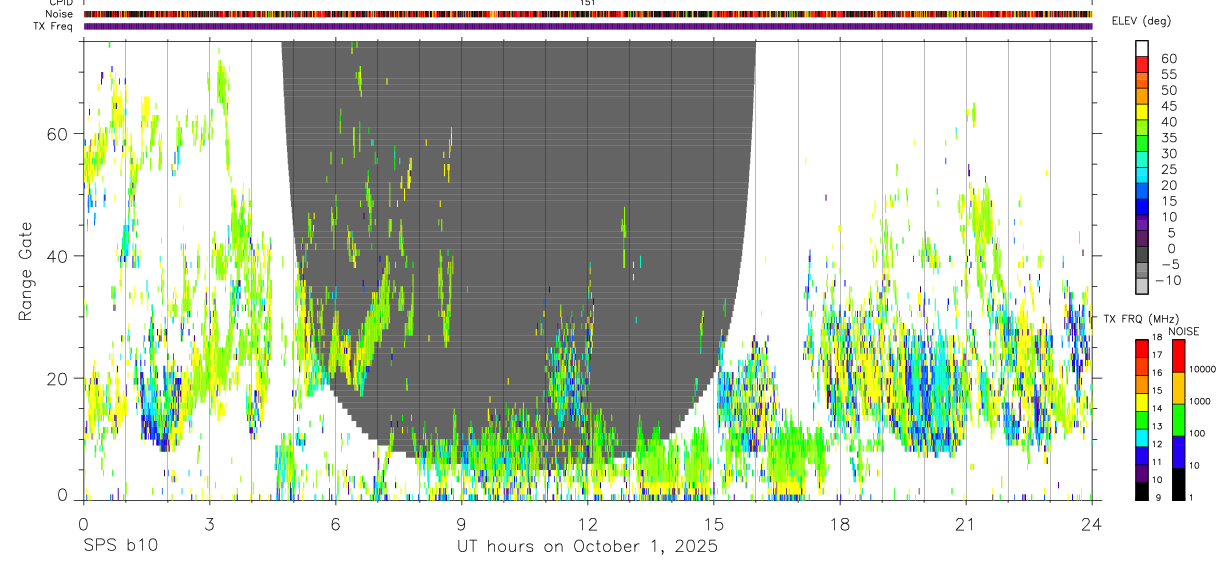Click the 21 UT hour tick label

(x=966, y=524)
